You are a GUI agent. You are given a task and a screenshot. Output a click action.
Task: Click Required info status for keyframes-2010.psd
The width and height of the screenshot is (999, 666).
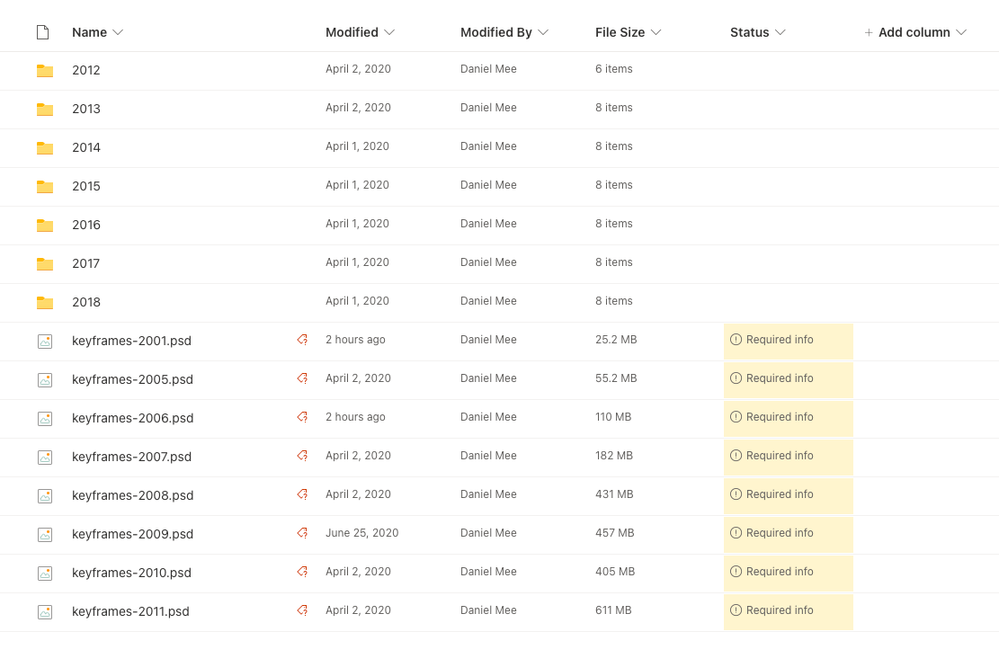[779, 572]
